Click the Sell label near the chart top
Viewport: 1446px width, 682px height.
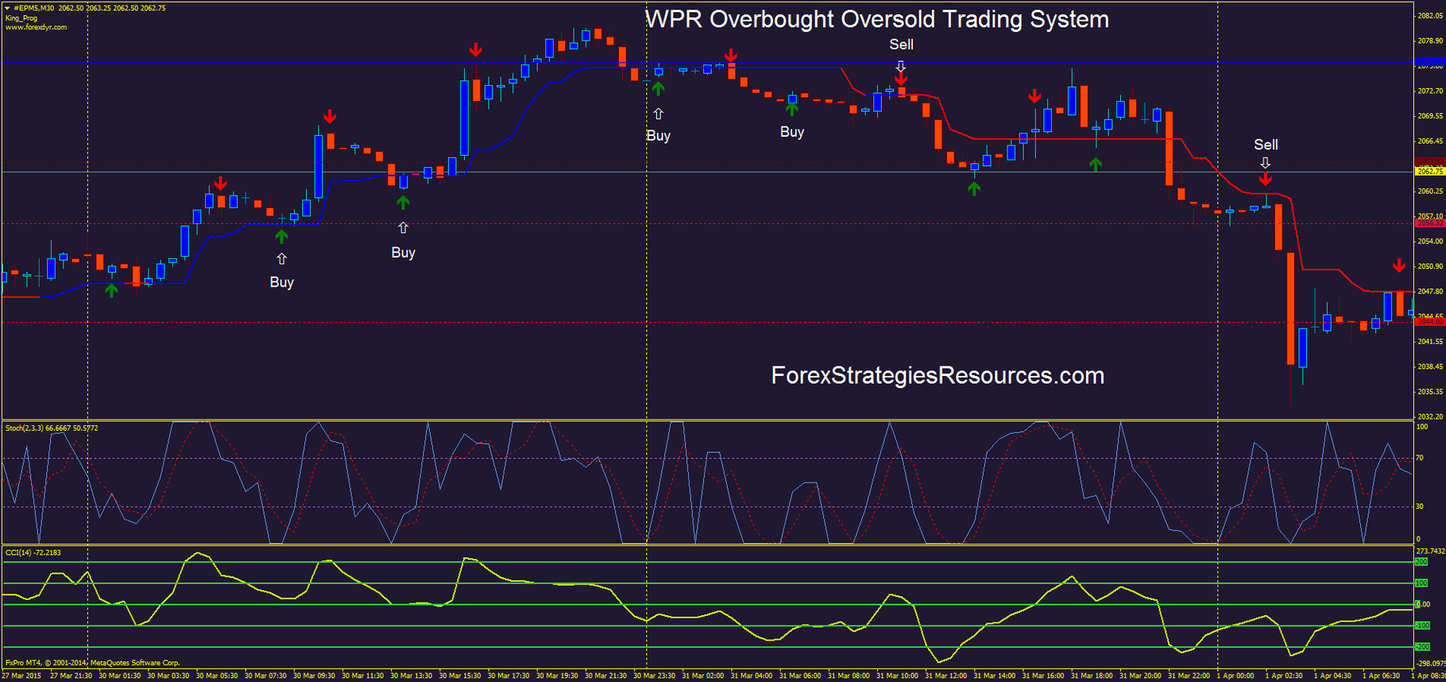[901, 44]
